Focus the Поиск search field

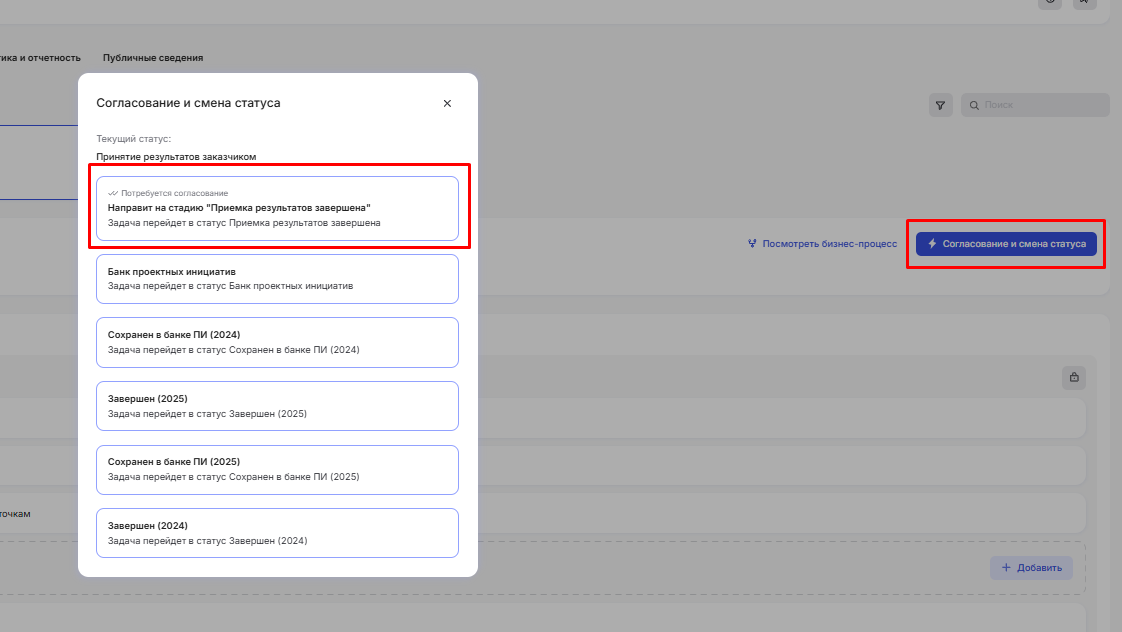click(1042, 105)
